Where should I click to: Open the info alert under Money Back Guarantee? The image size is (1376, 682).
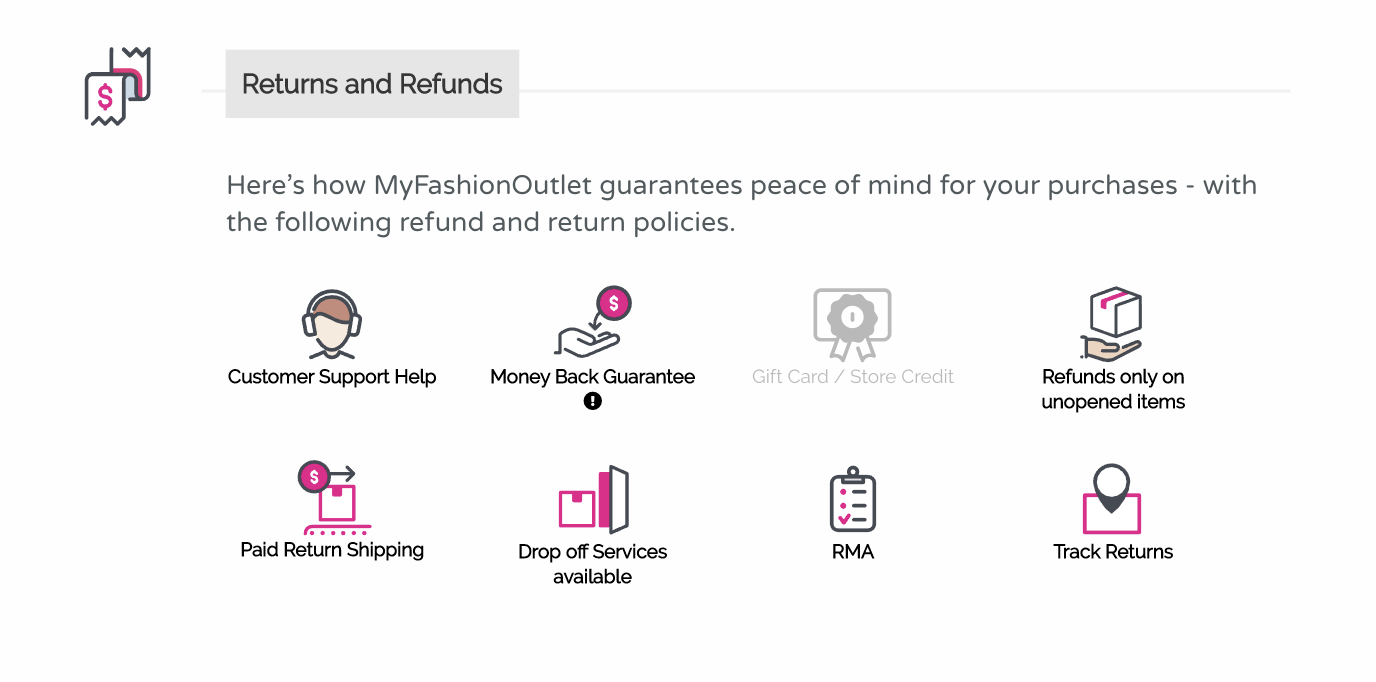click(x=593, y=401)
